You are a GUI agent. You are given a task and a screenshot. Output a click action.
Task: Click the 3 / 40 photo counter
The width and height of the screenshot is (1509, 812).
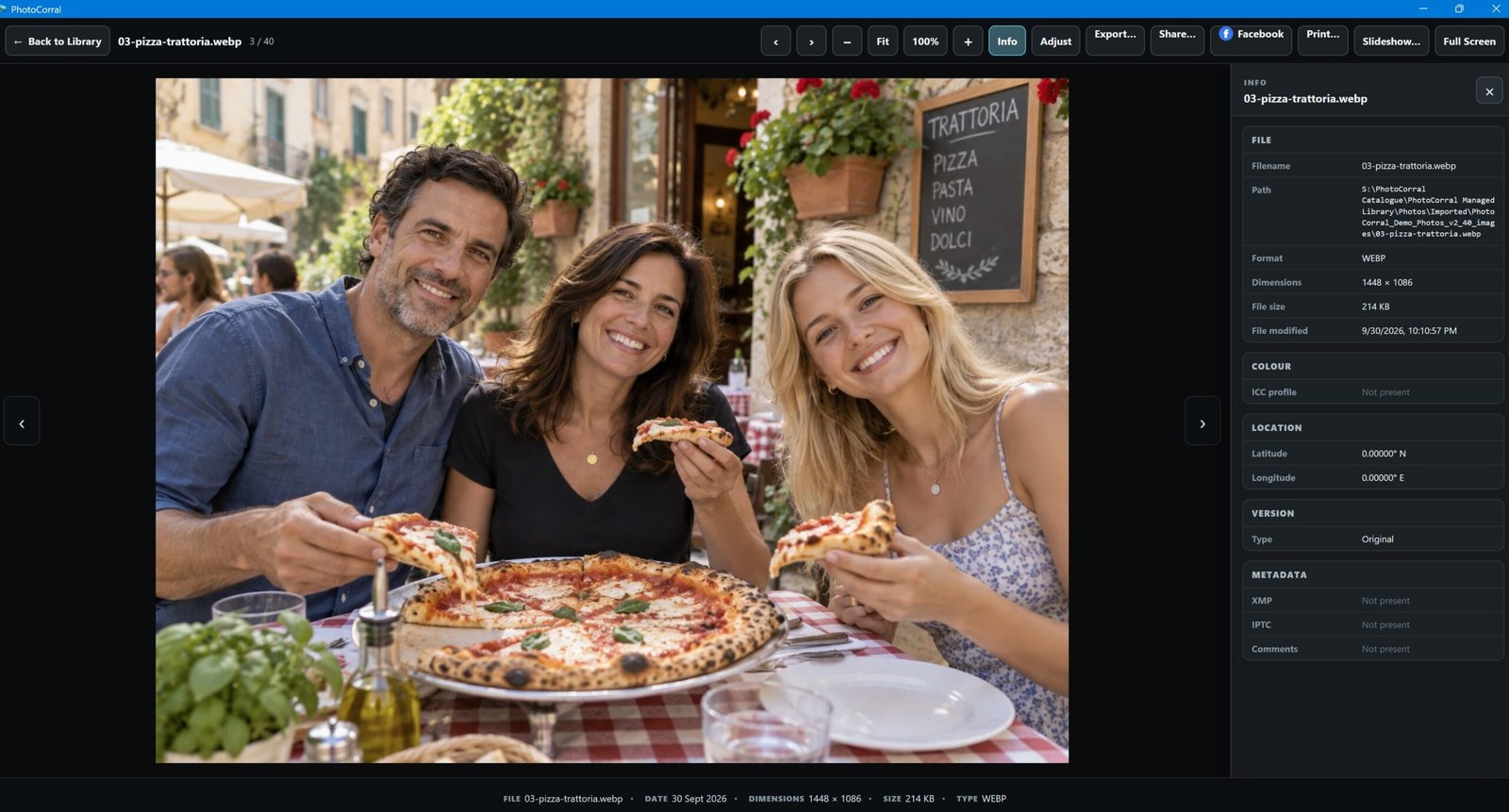[261, 41]
